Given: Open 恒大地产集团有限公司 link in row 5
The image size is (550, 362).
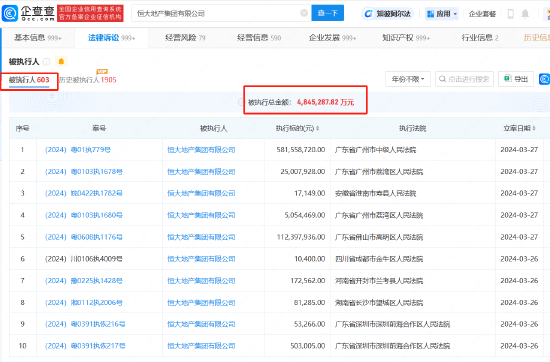Looking at the screenshot, I should click(x=201, y=237).
